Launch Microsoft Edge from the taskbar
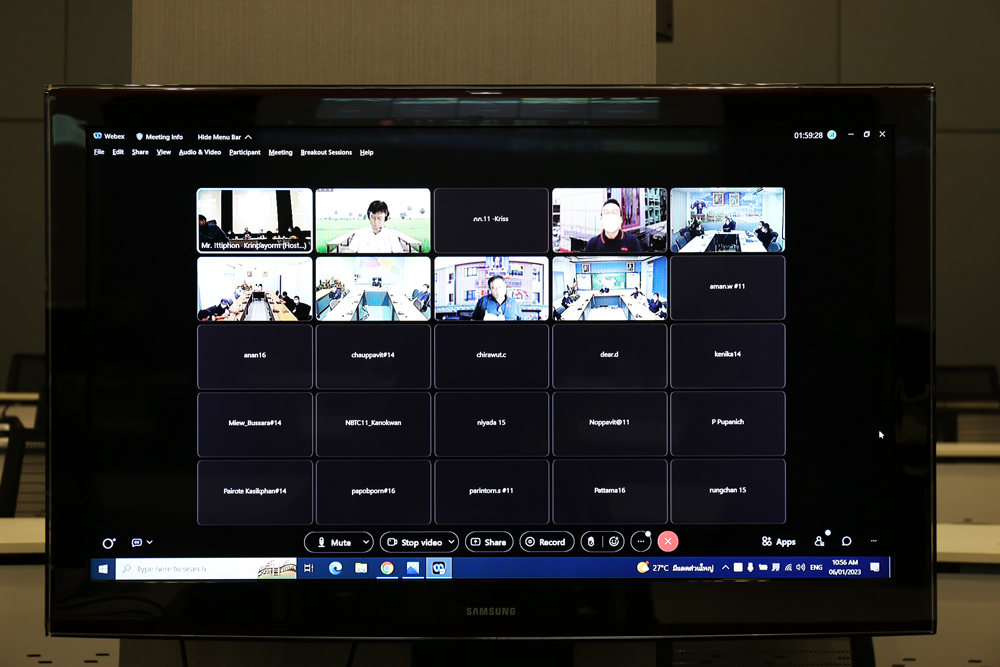The image size is (1000, 667). [335, 568]
